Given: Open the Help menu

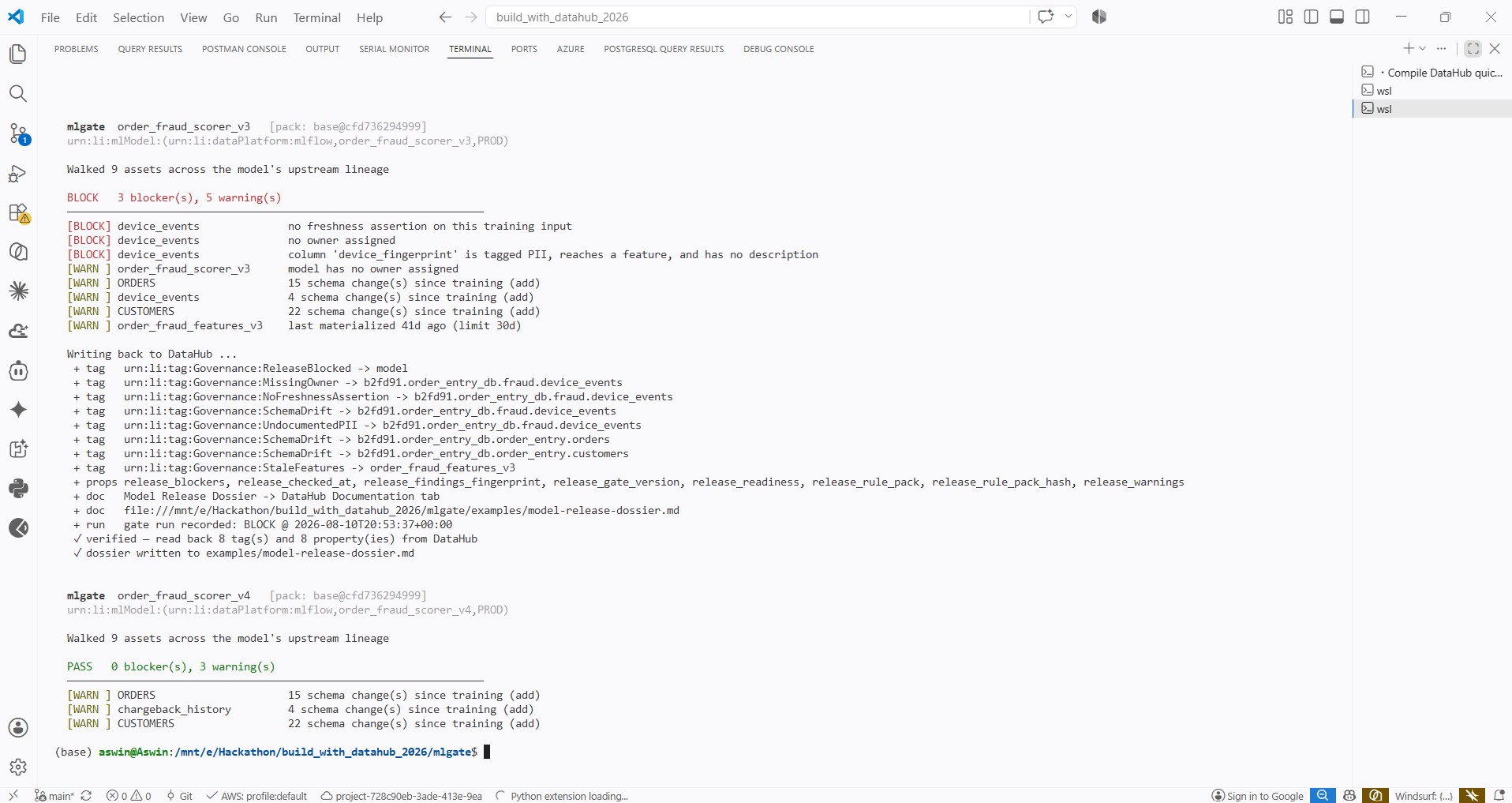Looking at the screenshot, I should [x=369, y=17].
